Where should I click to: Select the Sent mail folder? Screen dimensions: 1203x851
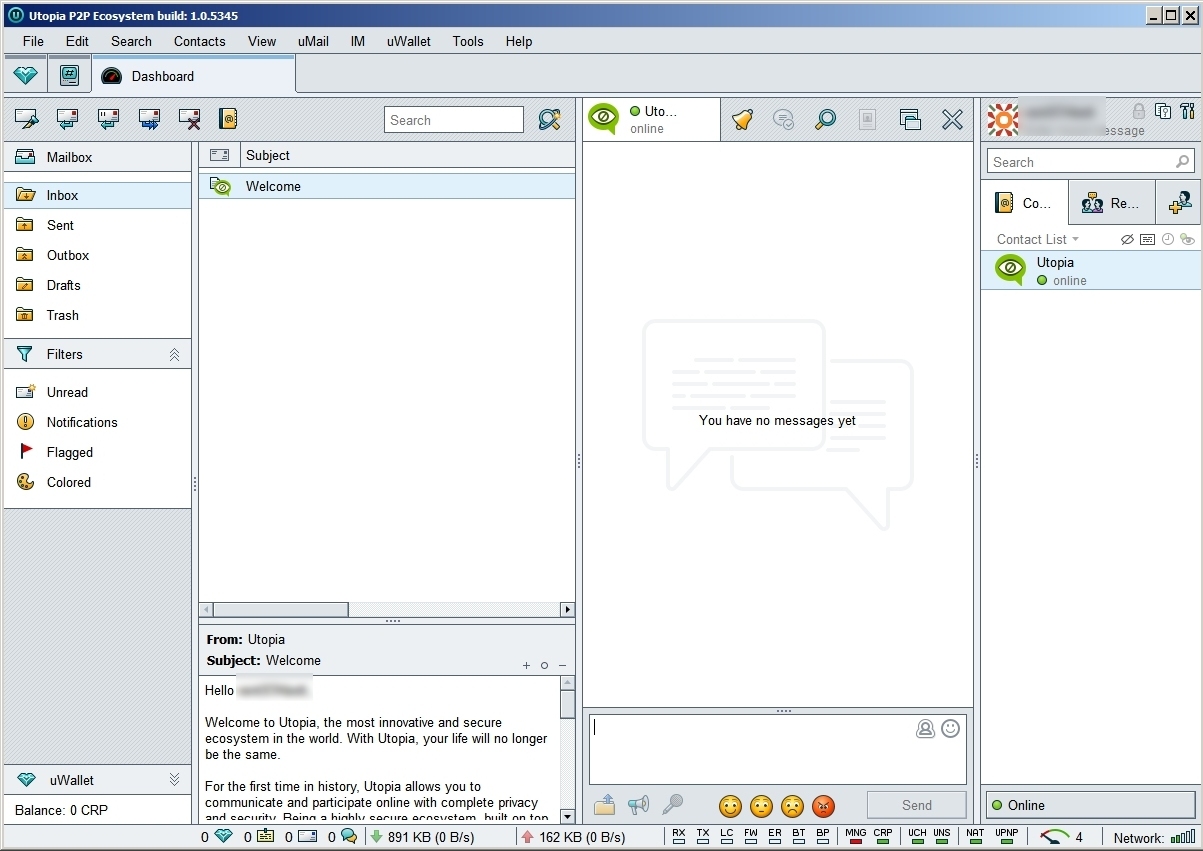[x=60, y=226]
